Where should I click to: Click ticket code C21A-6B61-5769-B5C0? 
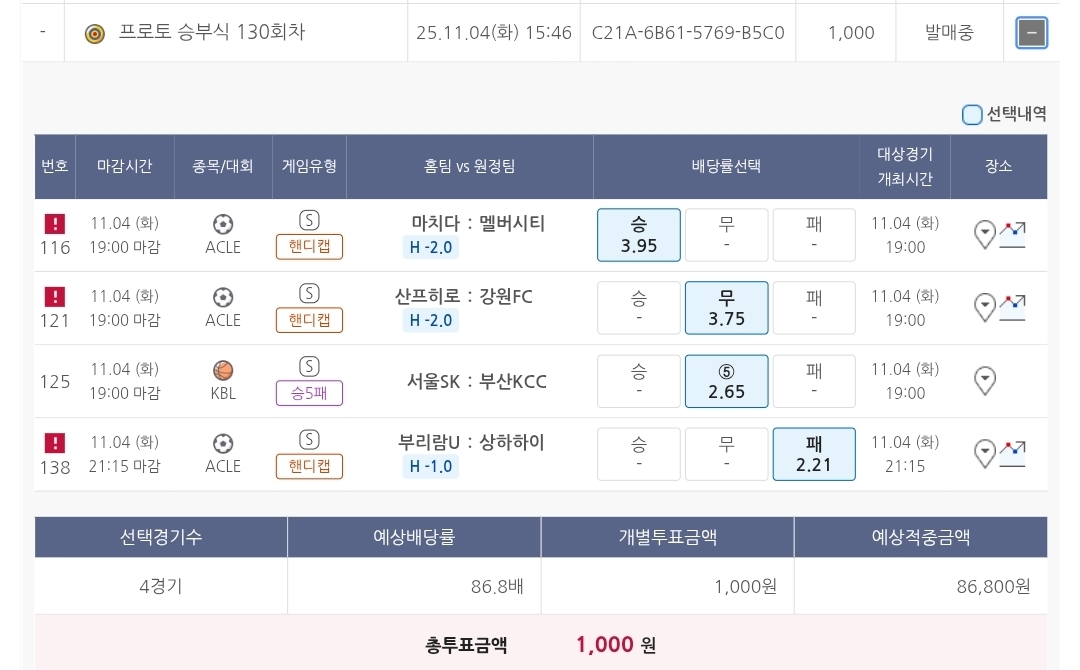point(688,33)
